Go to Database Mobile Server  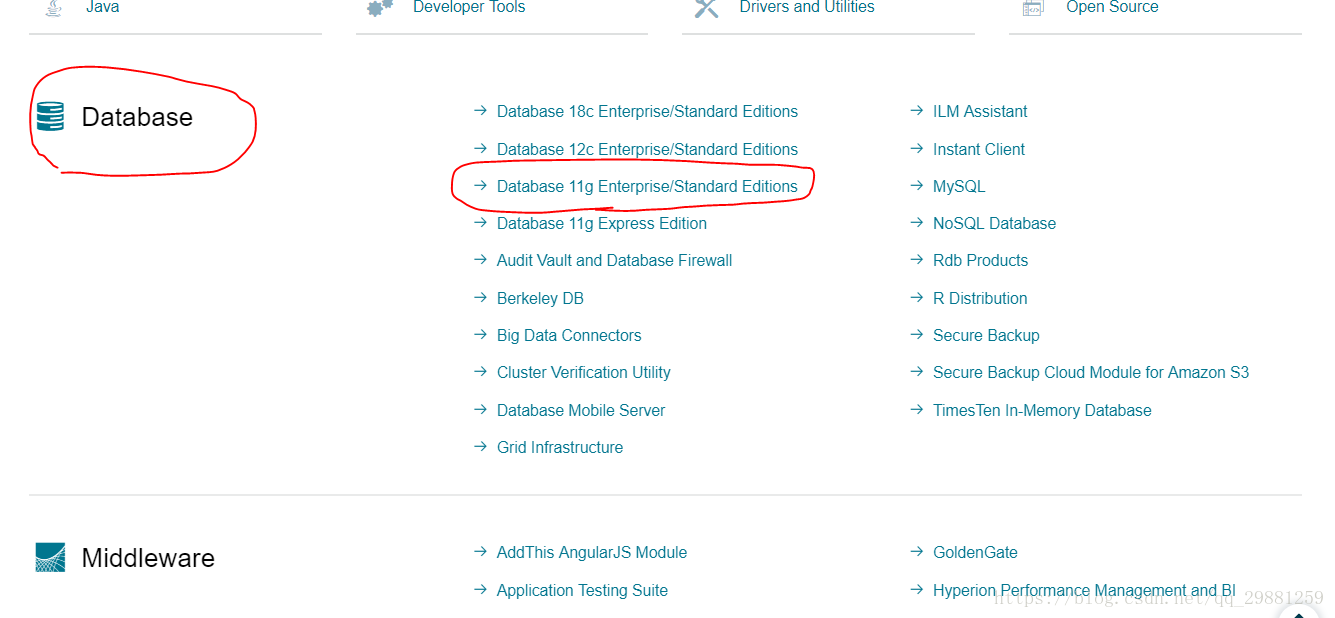pos(581,410)
